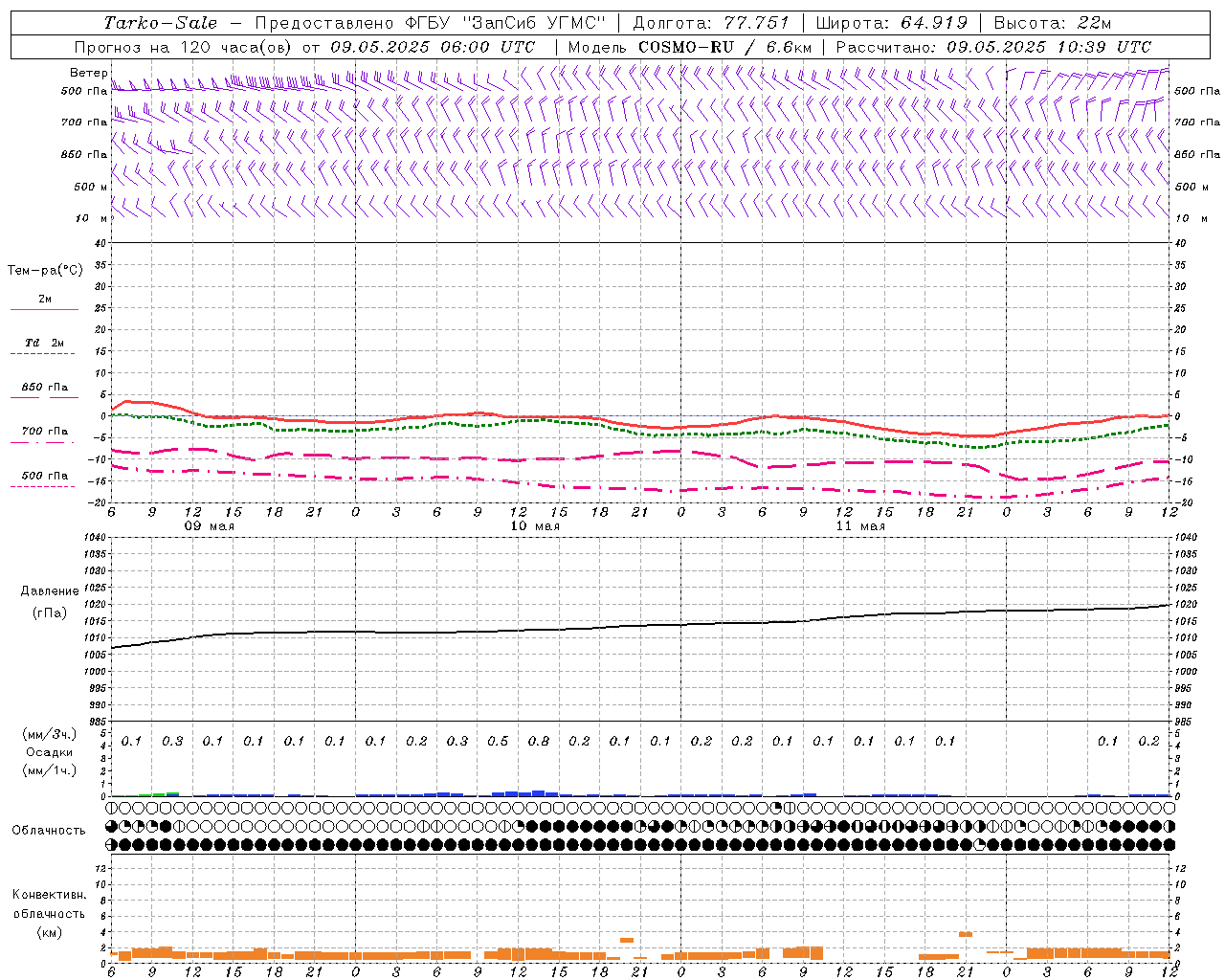1225x980 pixels.
Task: Select the 10 мая date label
Action: pyautogui.click(x=535, y=526)
